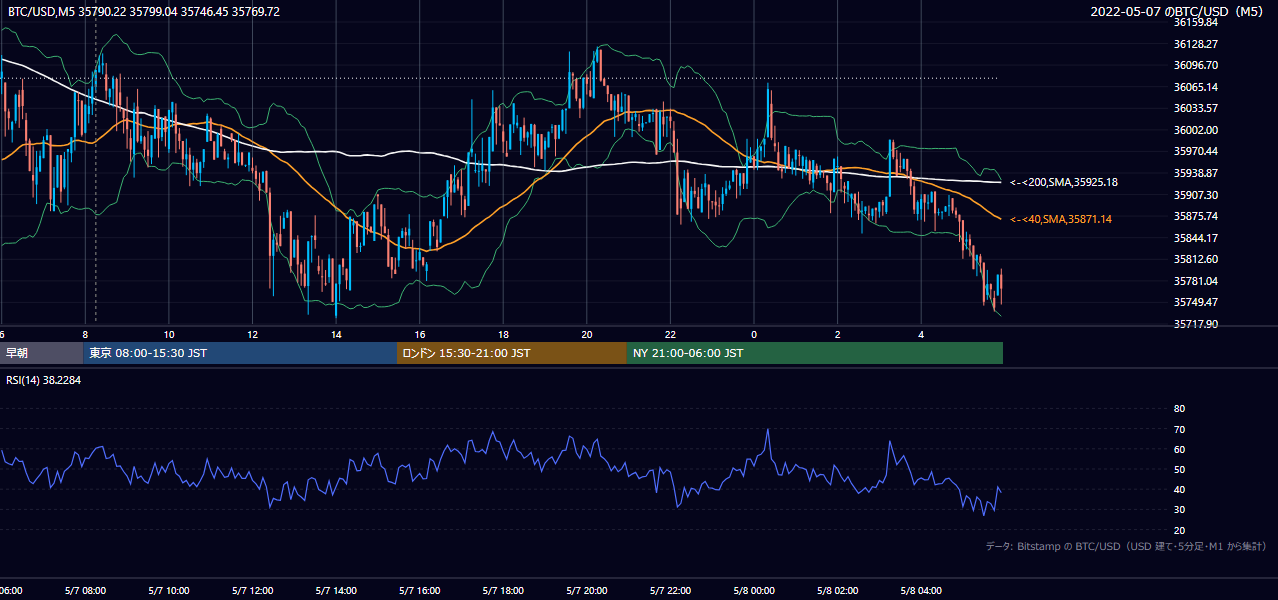Select the 40 SMA label 35871.14
The width and height of the screenshot is (1278, 600).
click(x=1060, y=219)
